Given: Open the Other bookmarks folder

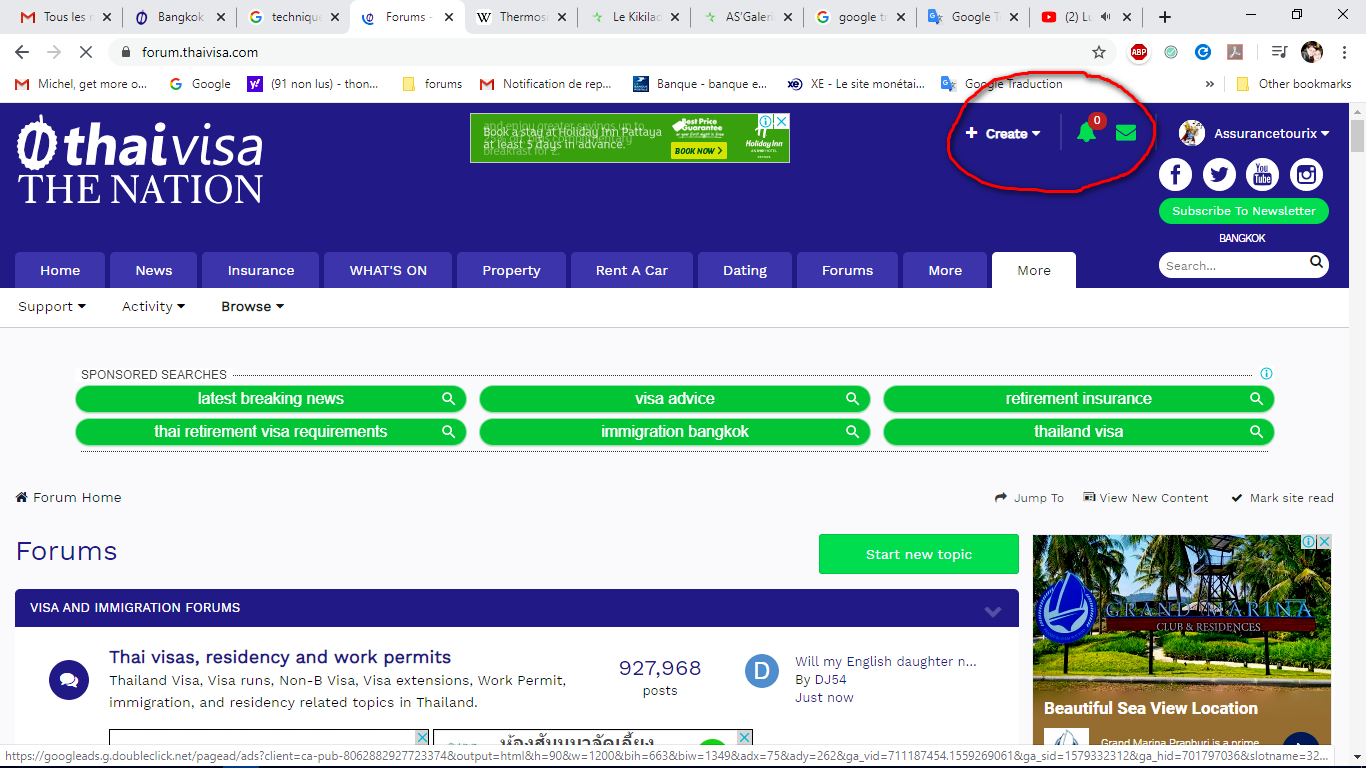Looking at the screenshot, I should point(1294,84).
